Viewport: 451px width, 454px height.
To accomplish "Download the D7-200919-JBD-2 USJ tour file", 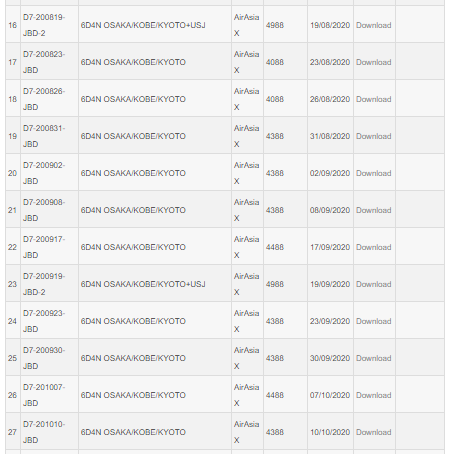I will pyautogui.click(x=373, y=284).
